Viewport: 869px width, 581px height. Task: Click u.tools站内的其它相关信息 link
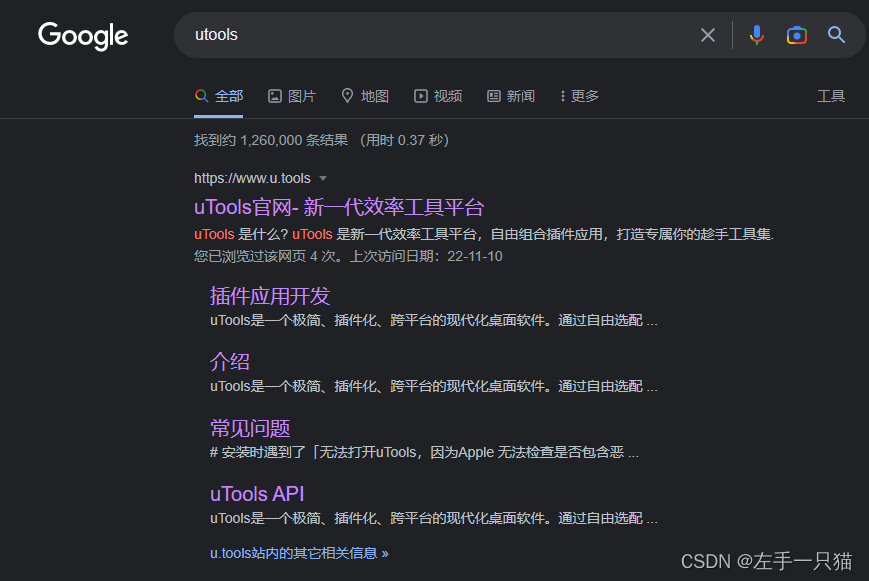tap(299, 553)
